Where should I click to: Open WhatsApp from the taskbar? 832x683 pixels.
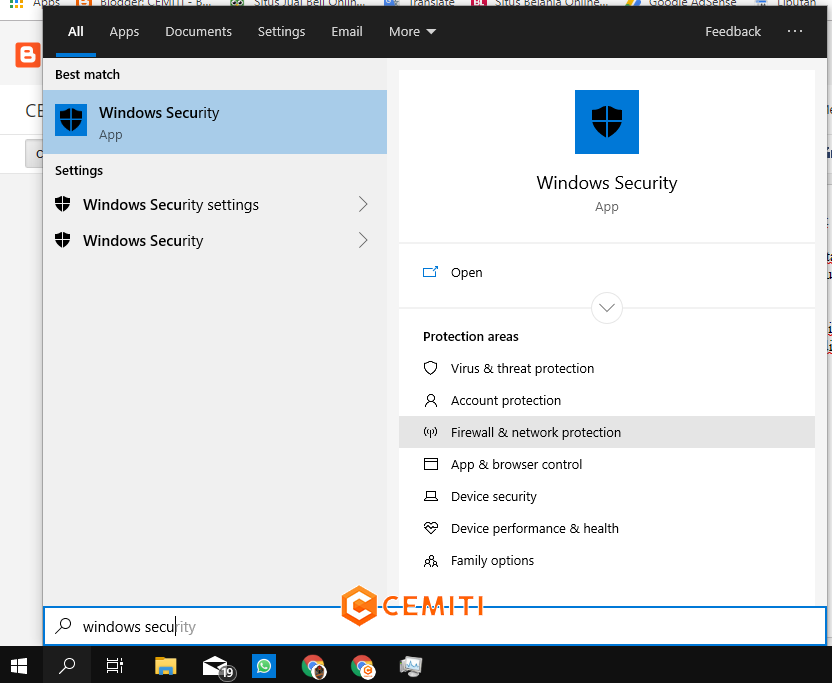click(x=264, y=665)
